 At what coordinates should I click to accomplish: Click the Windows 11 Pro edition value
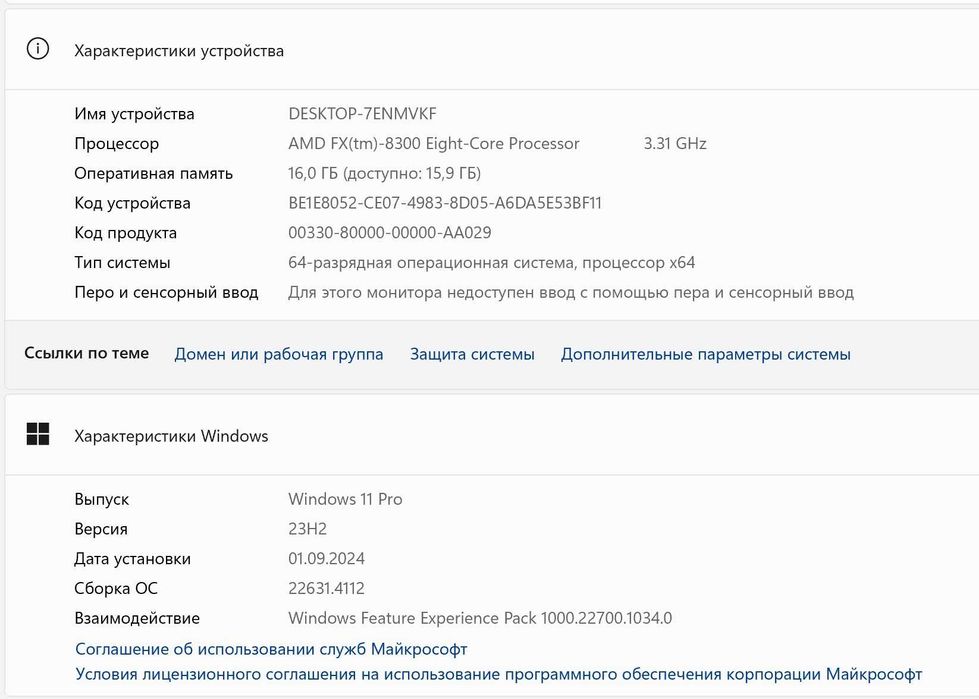[345, 499]
